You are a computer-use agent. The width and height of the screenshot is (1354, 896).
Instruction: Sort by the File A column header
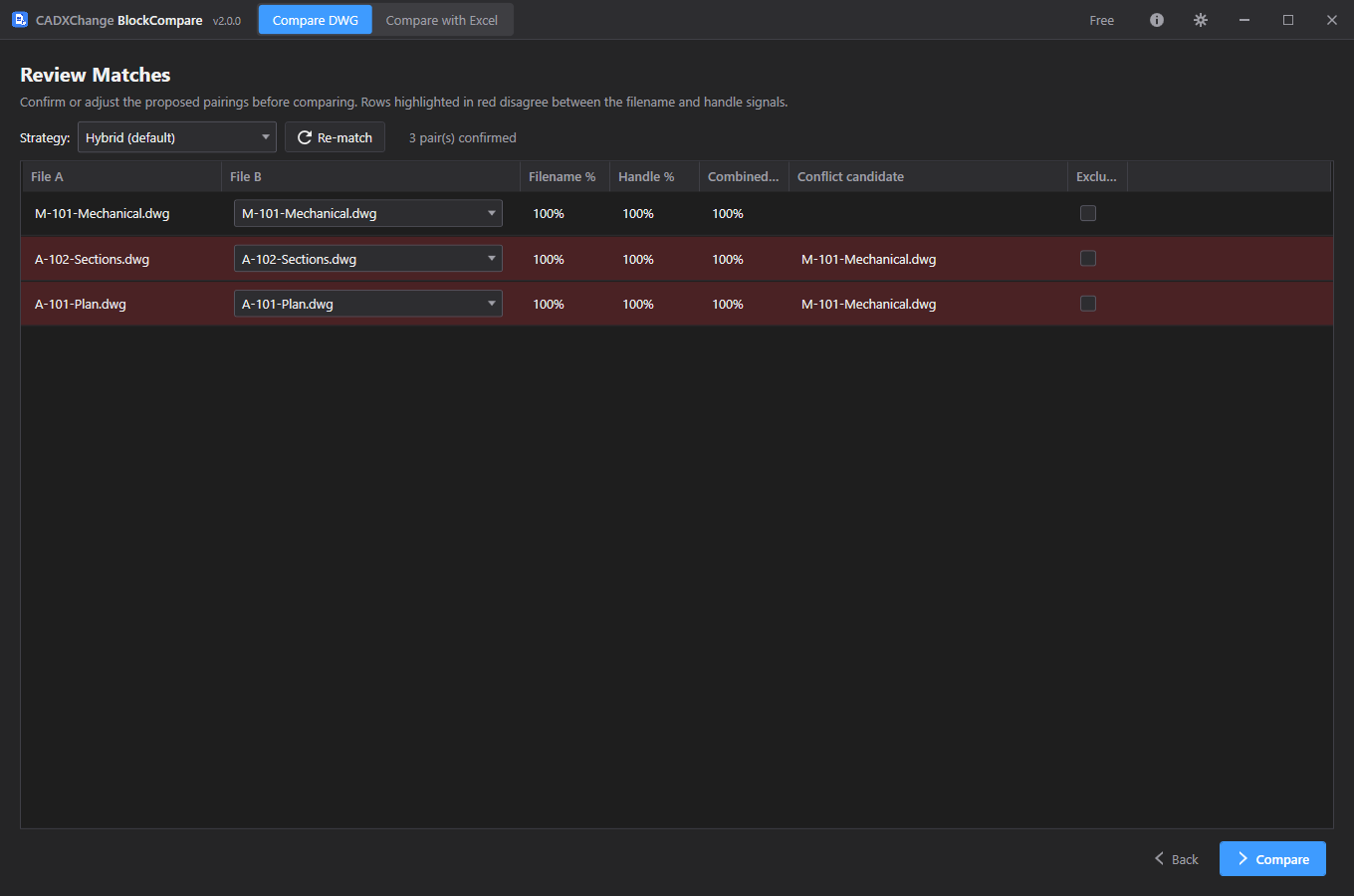[x=121, y=176]
